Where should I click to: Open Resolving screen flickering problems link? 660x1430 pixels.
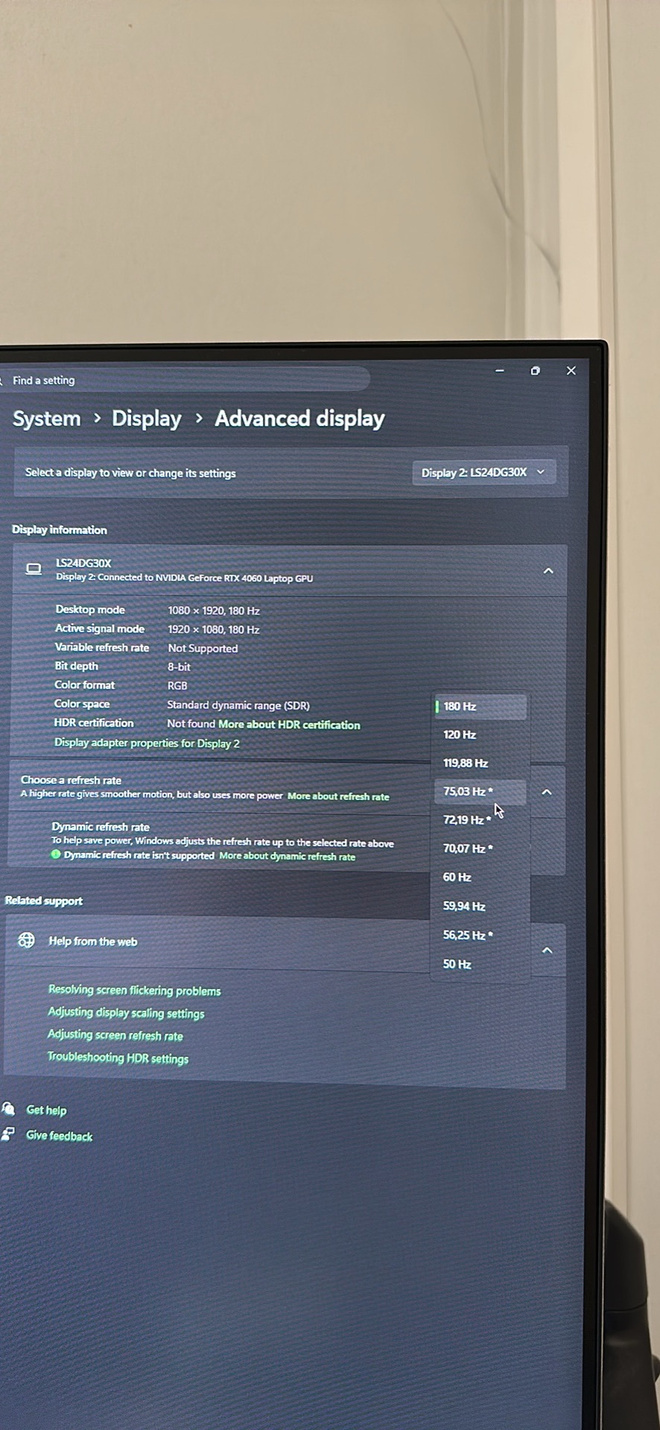tap(134, 991)
